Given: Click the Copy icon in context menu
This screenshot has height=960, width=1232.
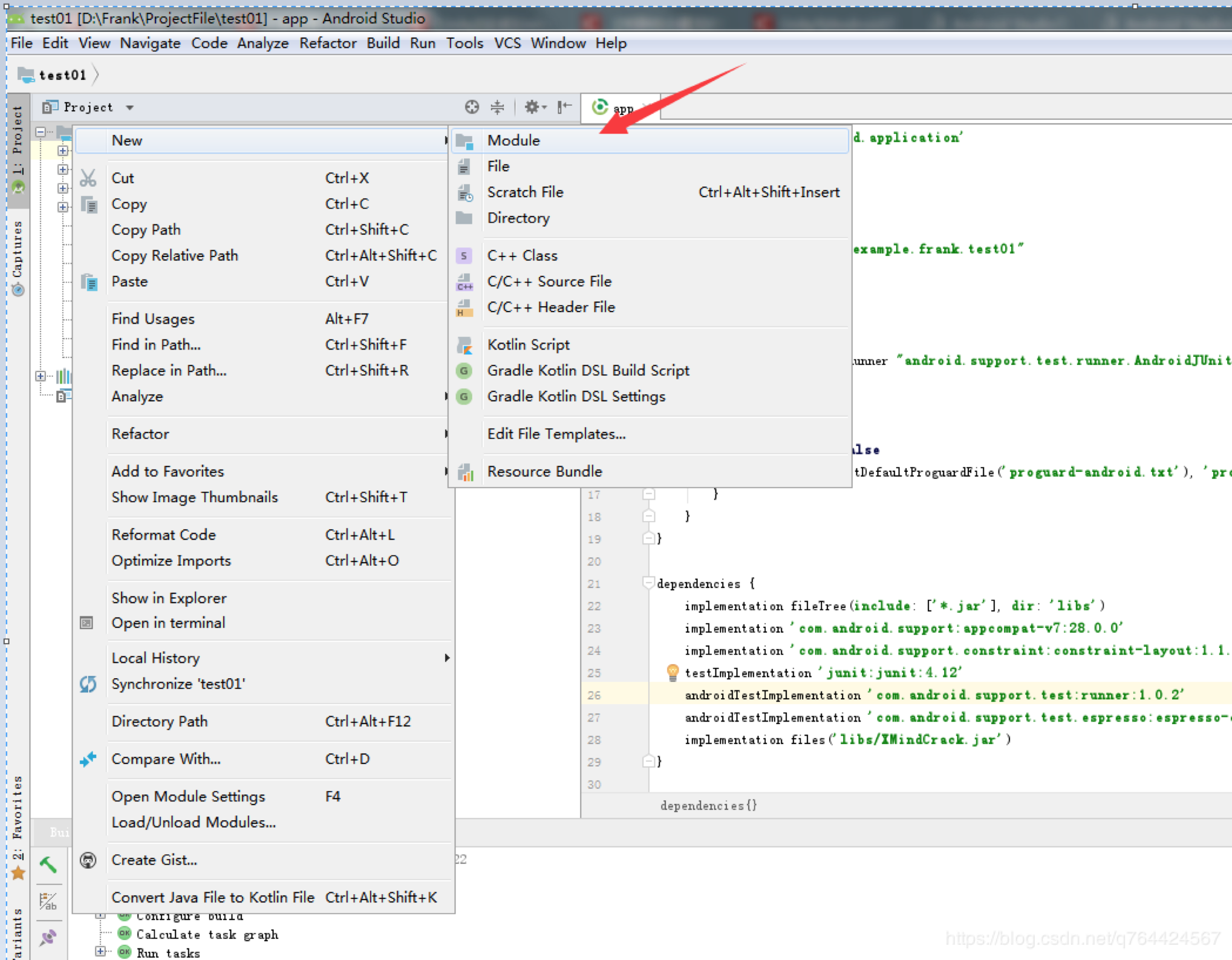Looking at the screenshot, I should [89, 204].
